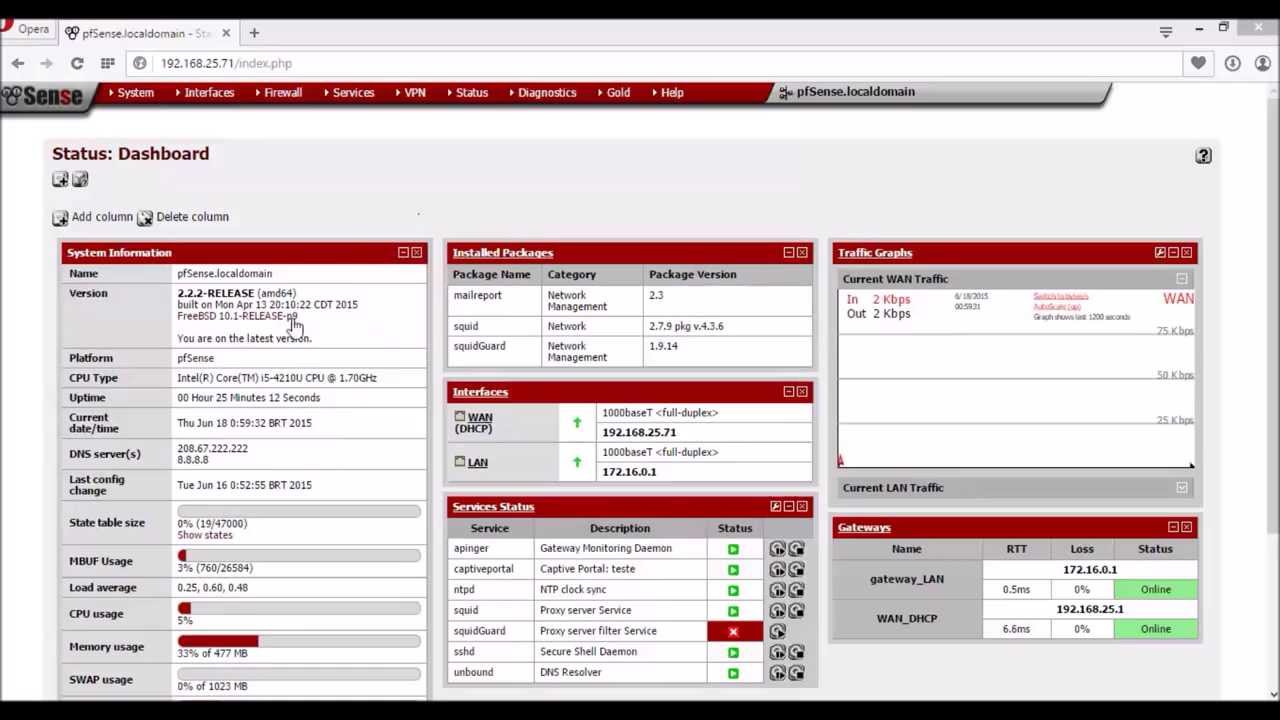Screen dimensions: 1280x720
Task: Restart the captiveportal service
Action: pos(777,569)
